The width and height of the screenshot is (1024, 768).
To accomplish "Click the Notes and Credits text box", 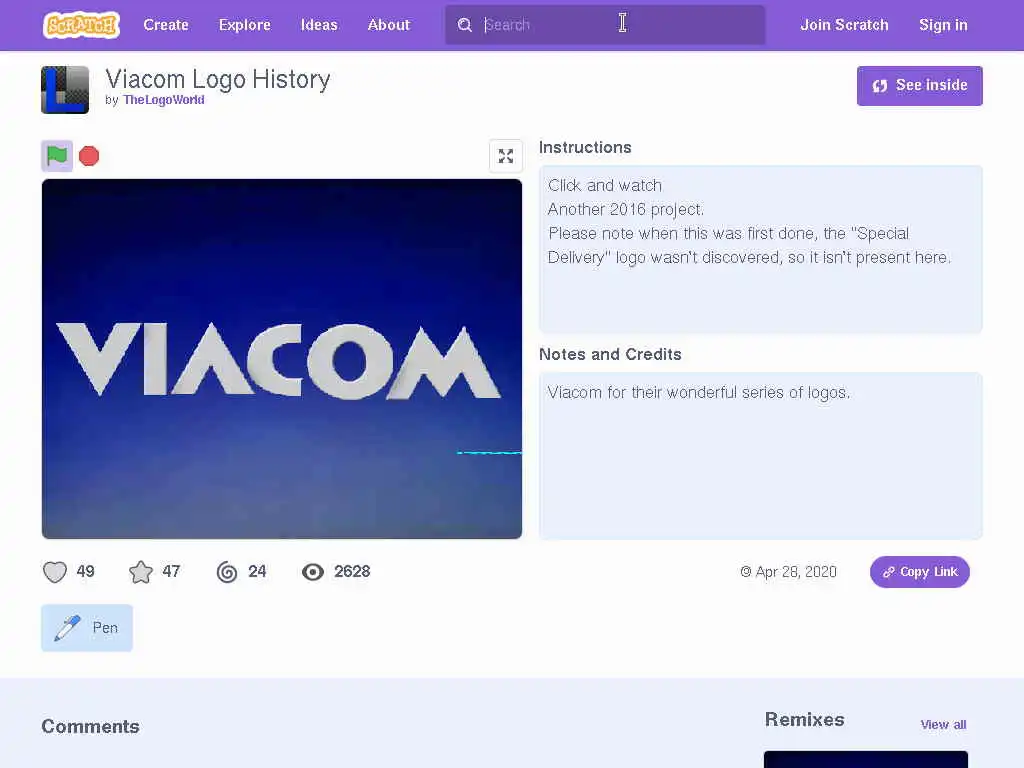I will [x=760, y=456].
